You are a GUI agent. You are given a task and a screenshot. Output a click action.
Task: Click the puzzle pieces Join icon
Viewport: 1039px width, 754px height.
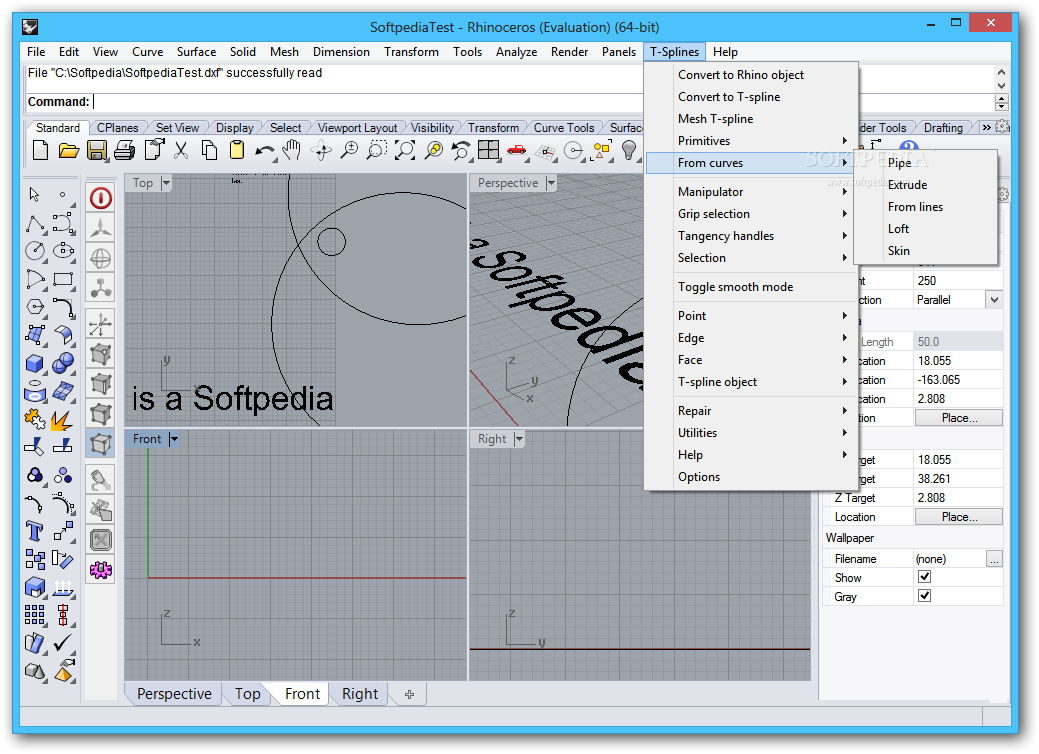(x=34, y=419)
